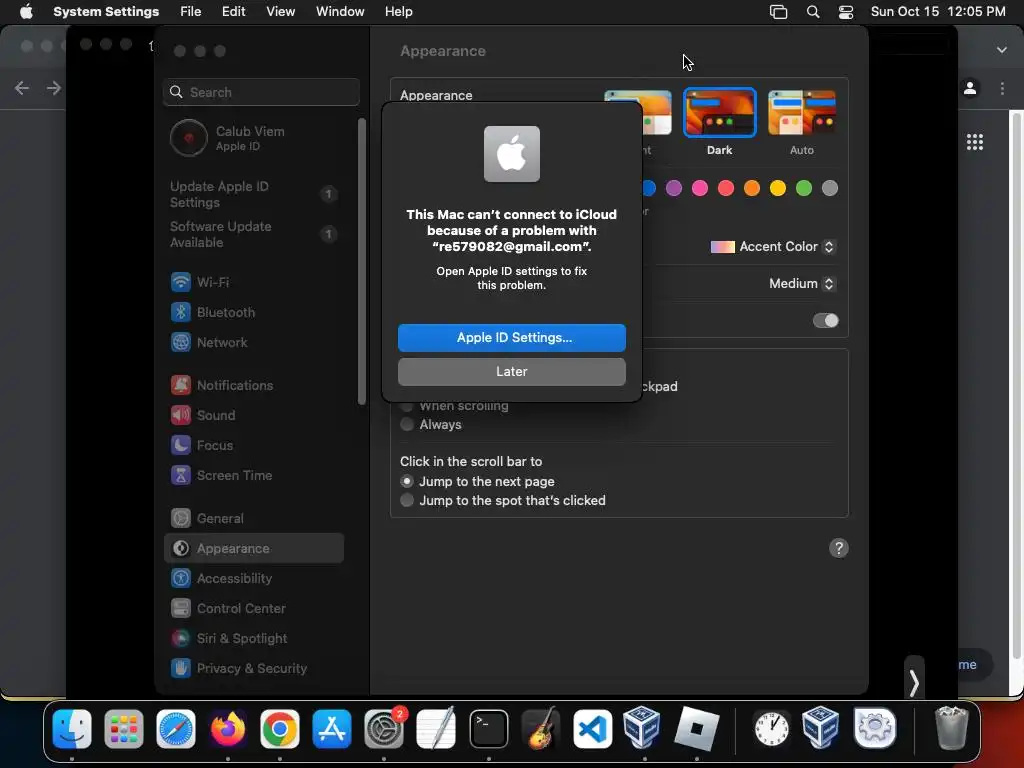Screen dimensions: 1024x768
Task: Select the Auto appearance thumbnail
Action: (801, 113)
